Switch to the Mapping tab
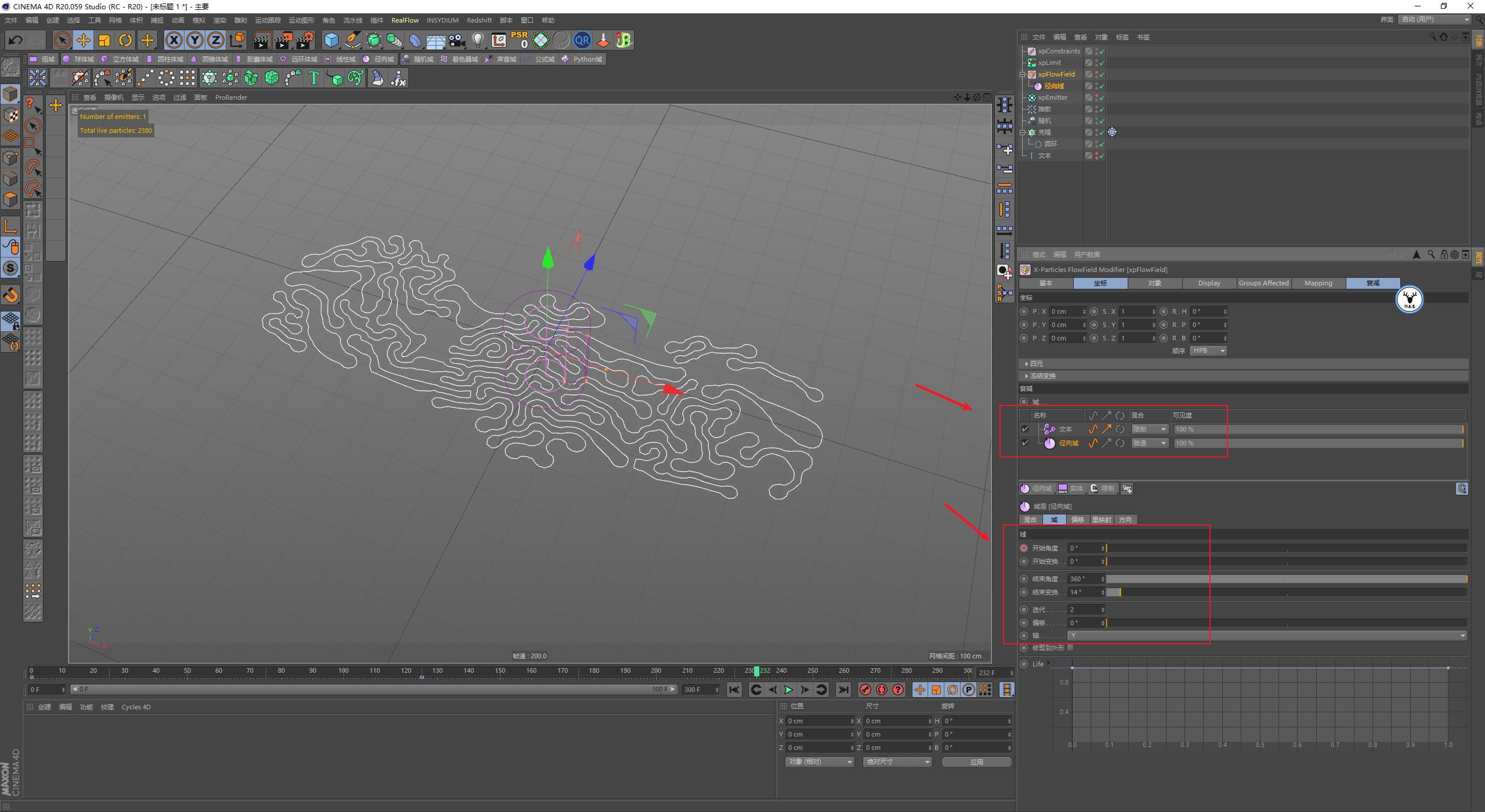 [1318, 283]
